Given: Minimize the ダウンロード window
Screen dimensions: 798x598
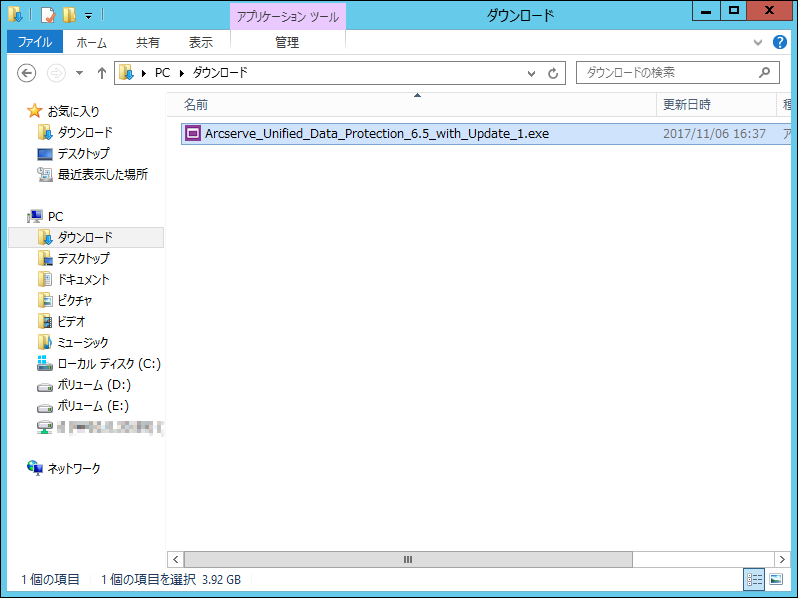Looking at the screenshot, I should pos(706,11).
